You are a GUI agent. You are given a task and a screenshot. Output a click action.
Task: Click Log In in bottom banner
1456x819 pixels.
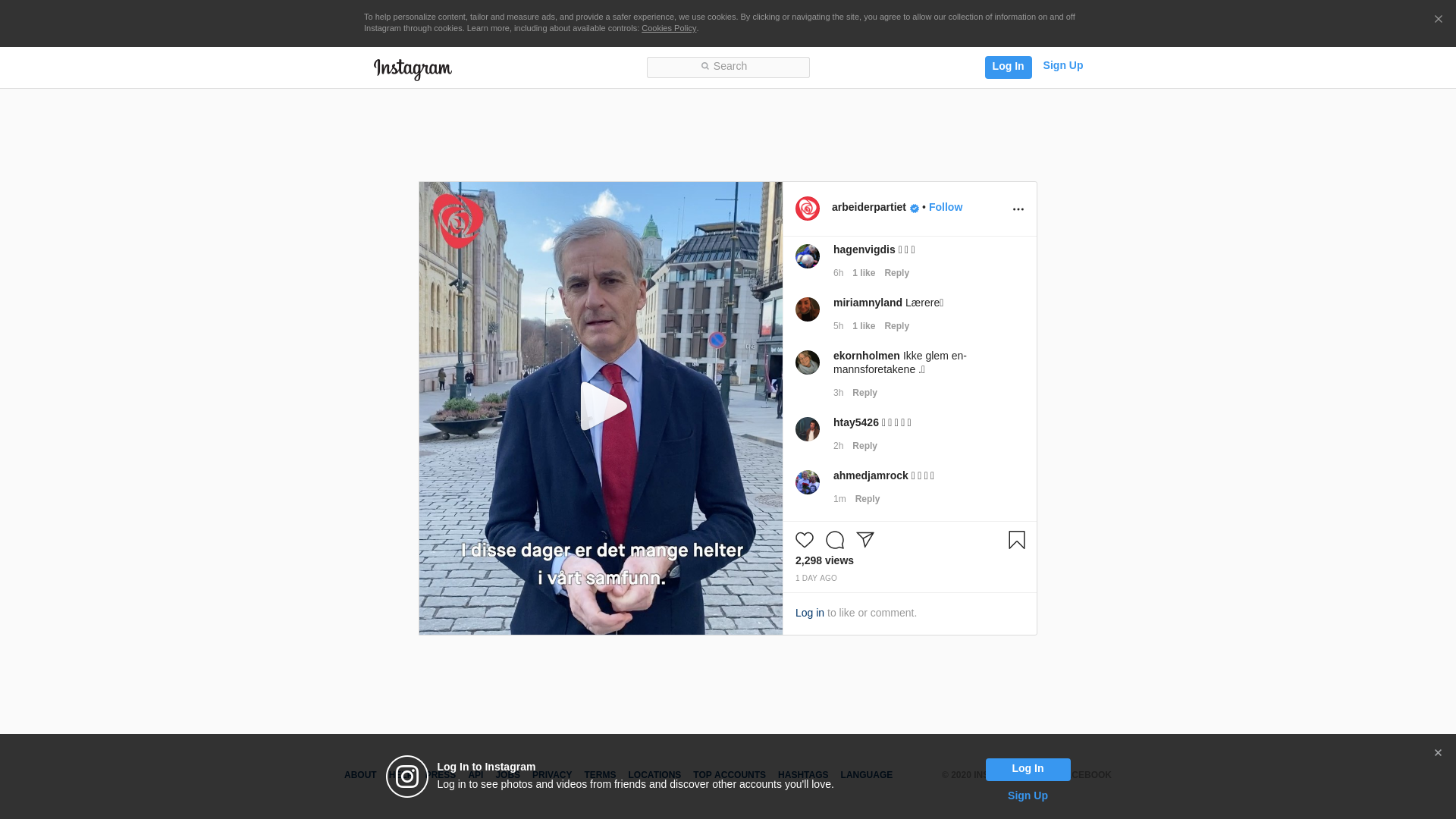click(1028, 769)
